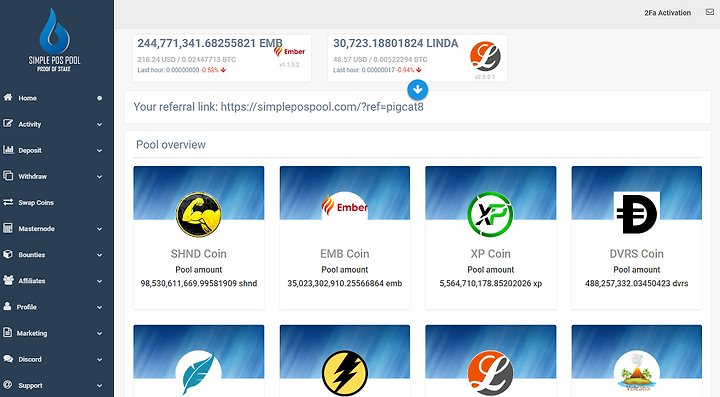
Task: Go to Home in sidebar
Action: (28, 98)
